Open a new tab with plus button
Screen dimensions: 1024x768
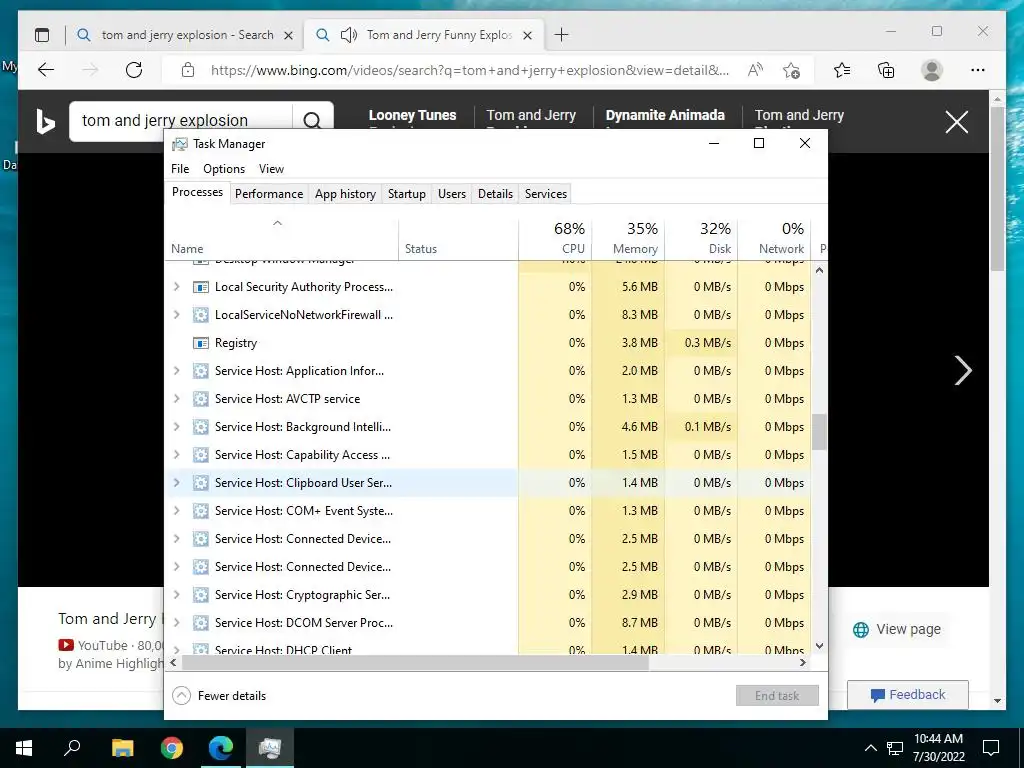[561, 35]
